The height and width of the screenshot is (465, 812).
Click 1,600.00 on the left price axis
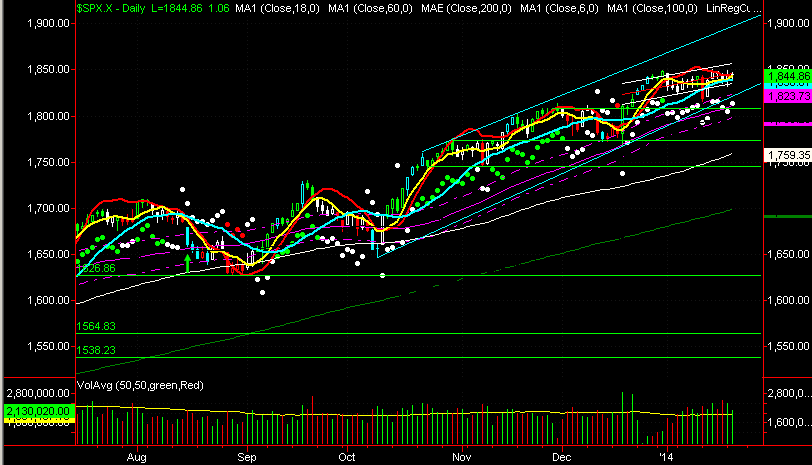[x=48, y=300]
